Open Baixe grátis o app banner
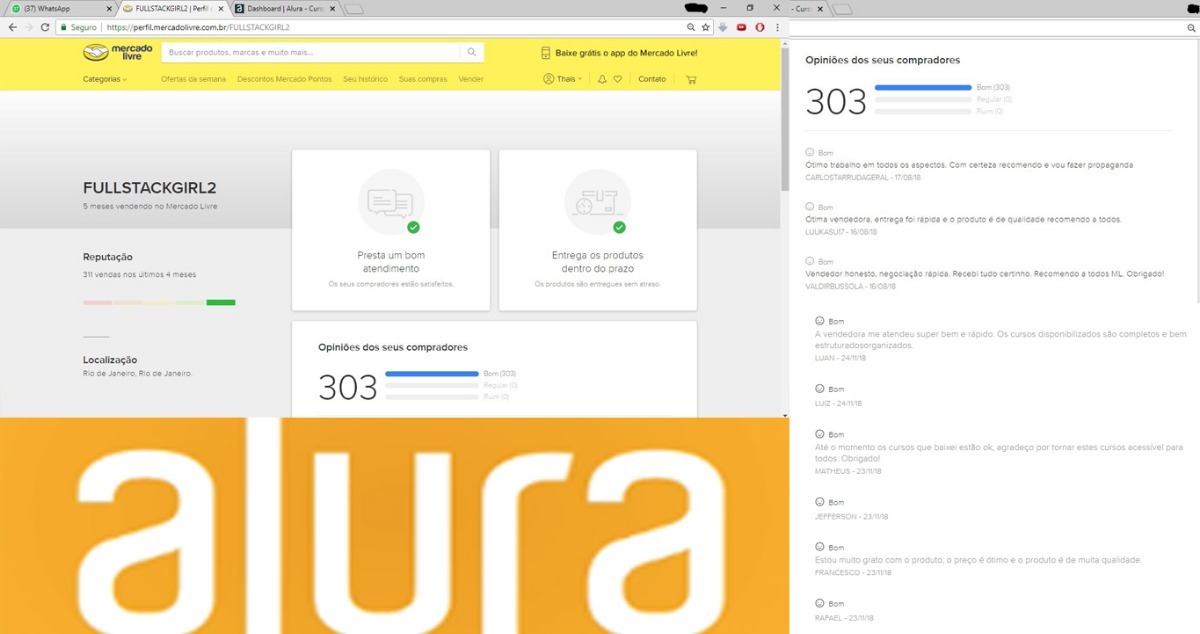 [x=619, y=52]
